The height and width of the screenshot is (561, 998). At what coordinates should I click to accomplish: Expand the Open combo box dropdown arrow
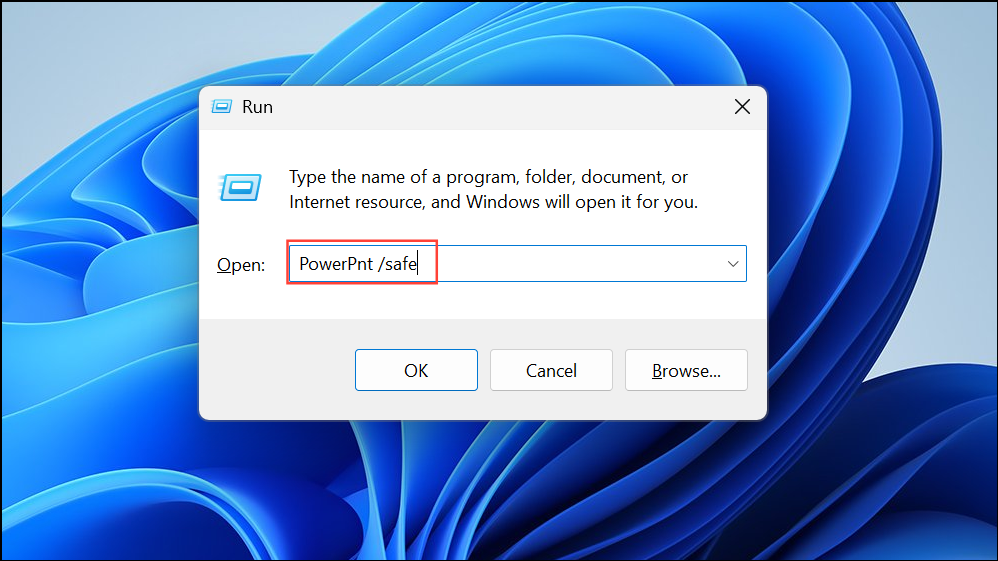[733, 264]
